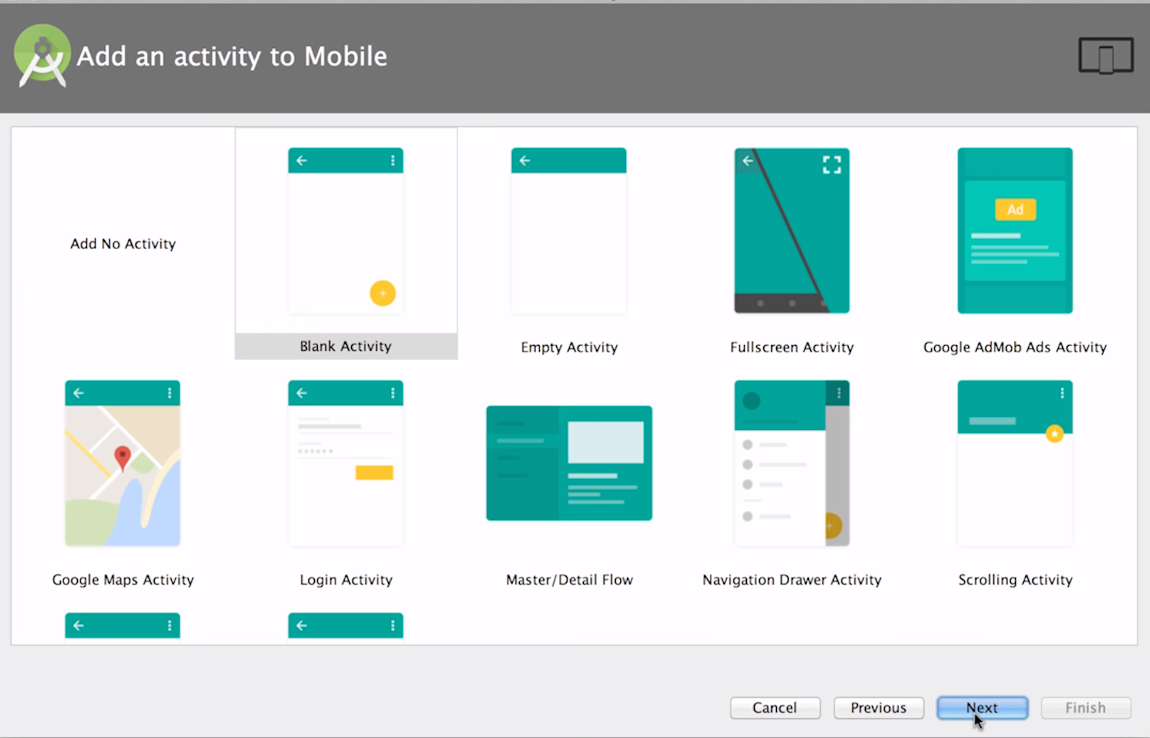Screen dimensions: 1150x738
Task: Pick the Master/Detail Flow template
Action: (x=568, y=463)
